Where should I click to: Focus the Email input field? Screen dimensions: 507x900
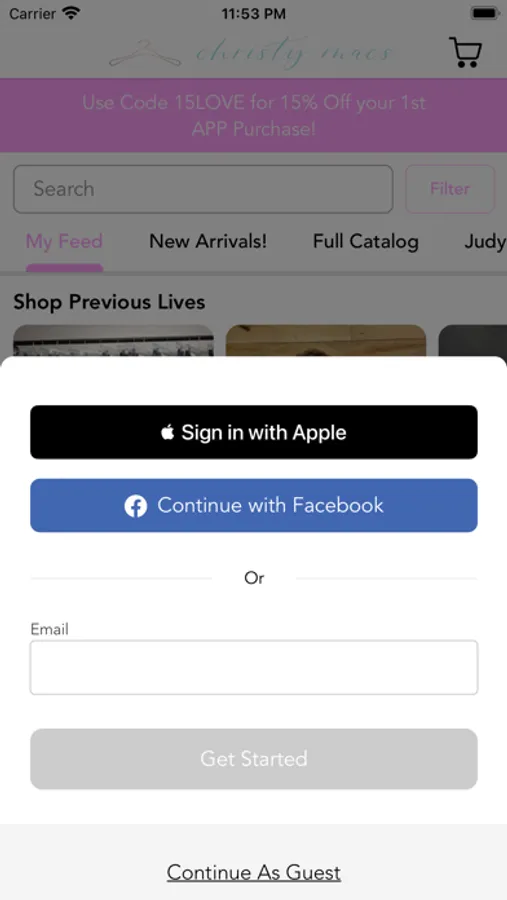[254, 668]
